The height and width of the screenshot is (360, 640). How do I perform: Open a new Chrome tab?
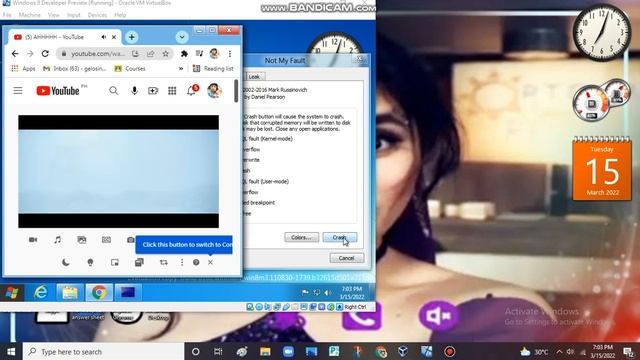tap(131, 37)
